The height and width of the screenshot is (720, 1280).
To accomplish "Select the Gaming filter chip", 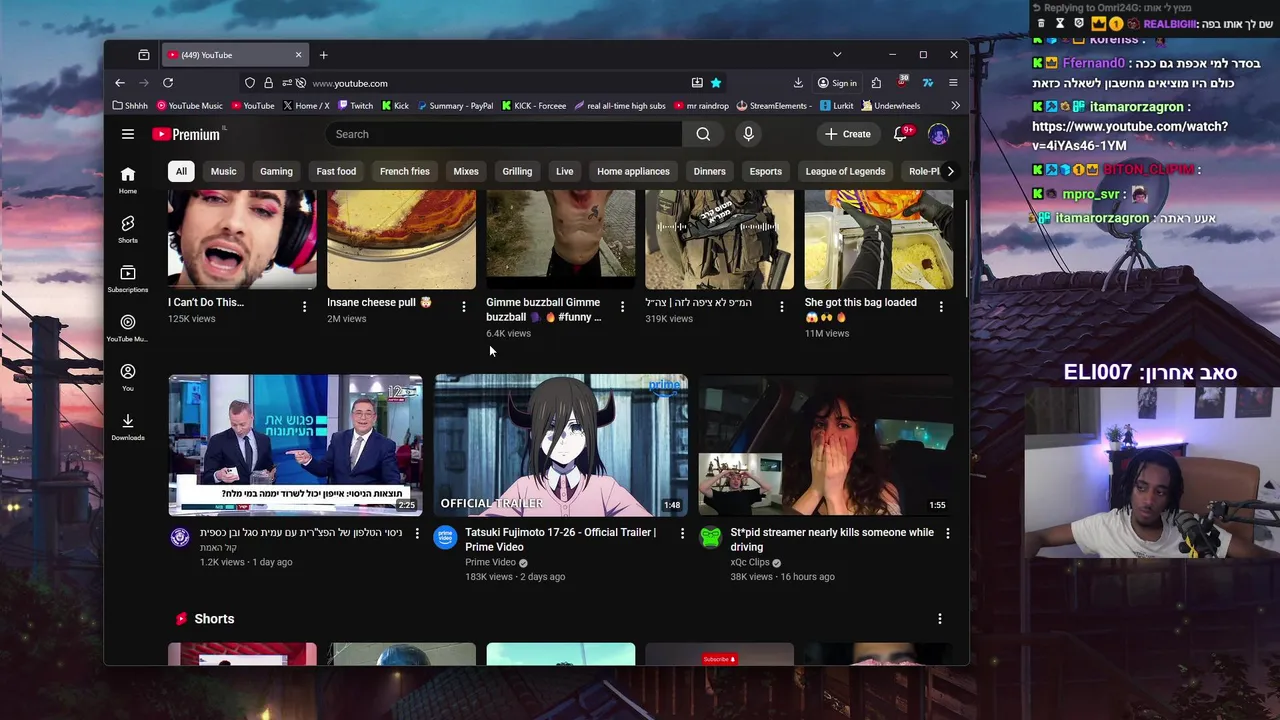I will click(276, 171).
